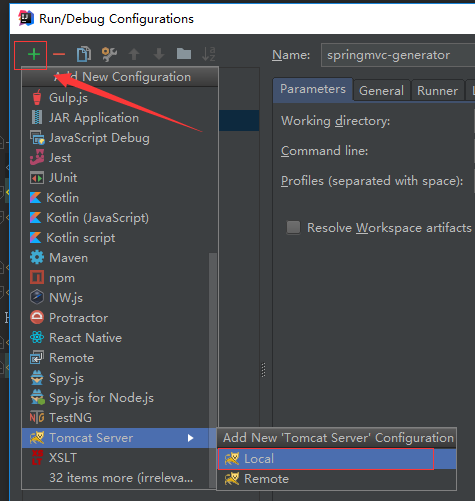Select the Remote configuration entry in main list
Image resolution: width=475 pixels, height=501 pixels.
point(115,358)
